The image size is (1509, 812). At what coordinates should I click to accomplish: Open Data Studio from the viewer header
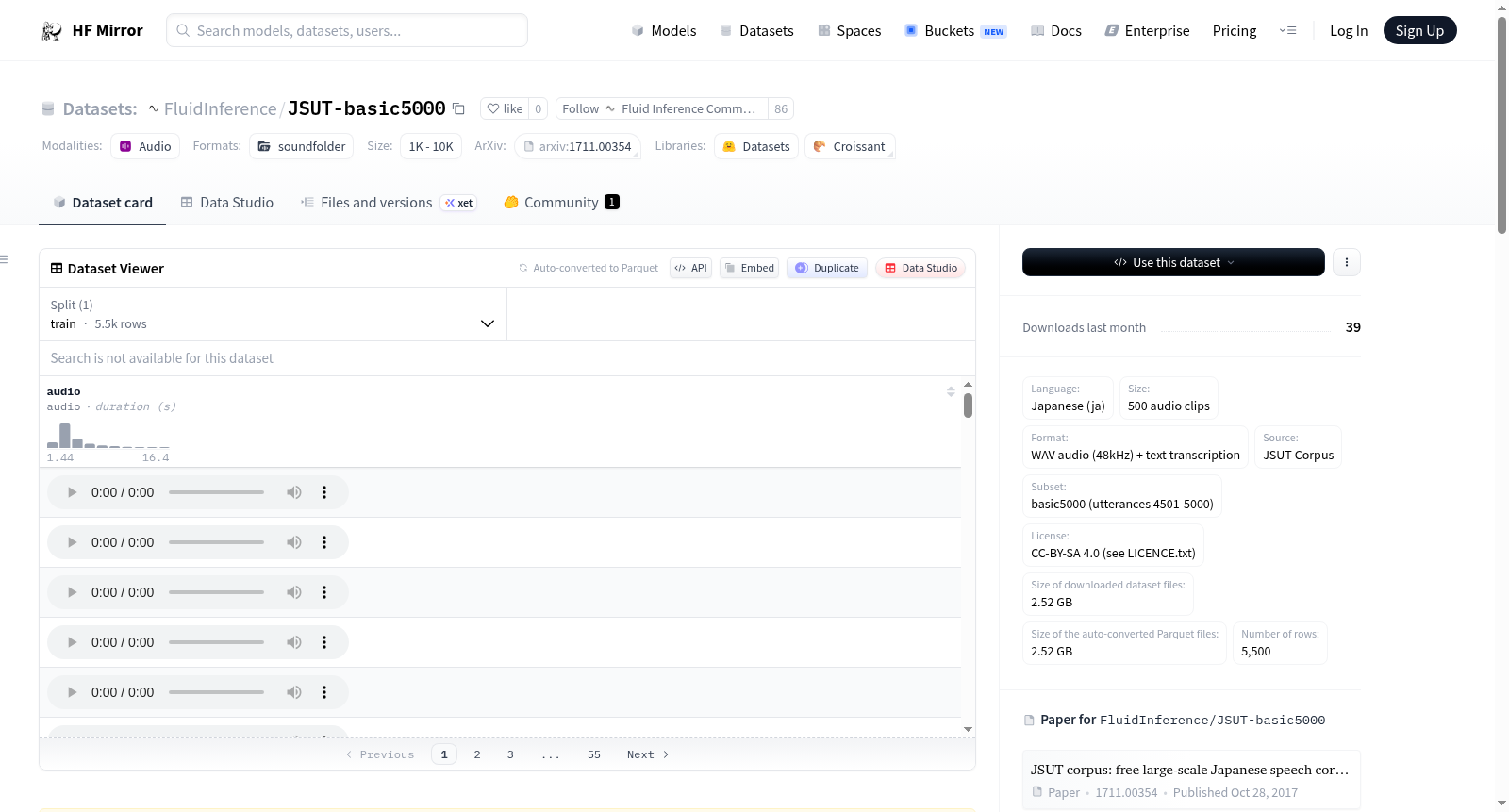pyautogui.click(x=920, y=268)
